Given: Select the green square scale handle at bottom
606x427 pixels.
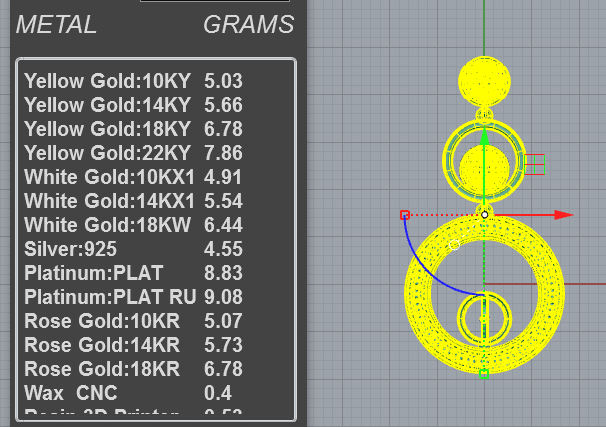Looking at the screenshot, I should coord(484,374).
